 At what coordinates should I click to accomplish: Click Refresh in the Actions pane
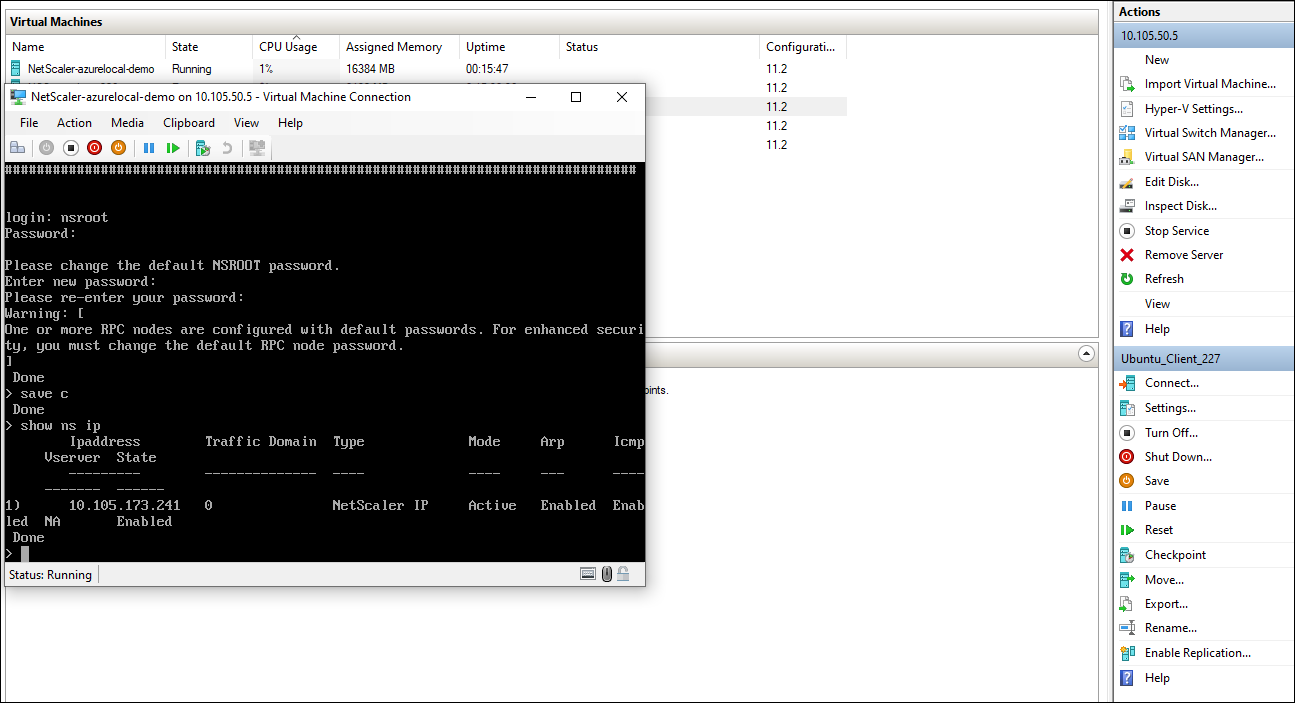[1166, 278]
